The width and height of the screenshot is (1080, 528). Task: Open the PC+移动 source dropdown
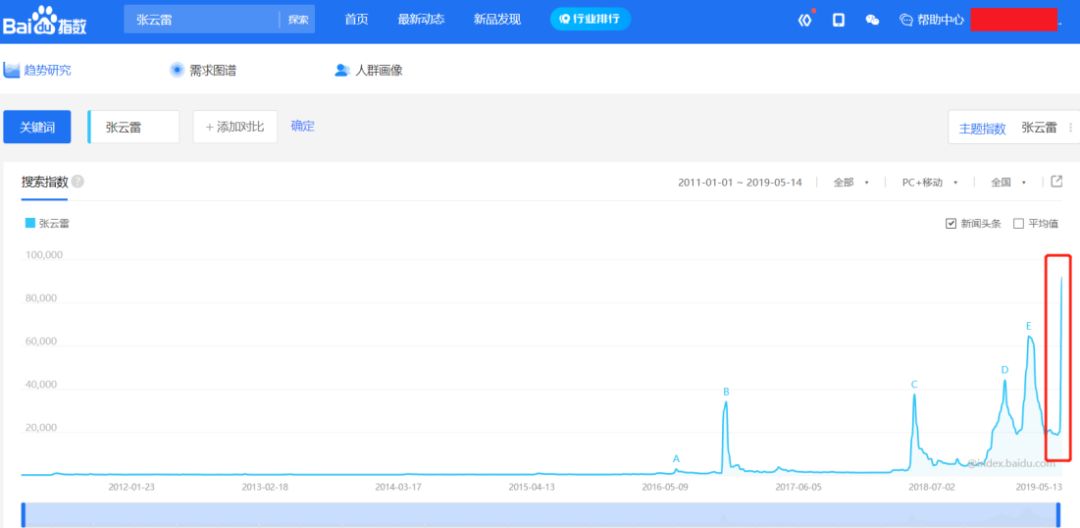coord(929,183)
